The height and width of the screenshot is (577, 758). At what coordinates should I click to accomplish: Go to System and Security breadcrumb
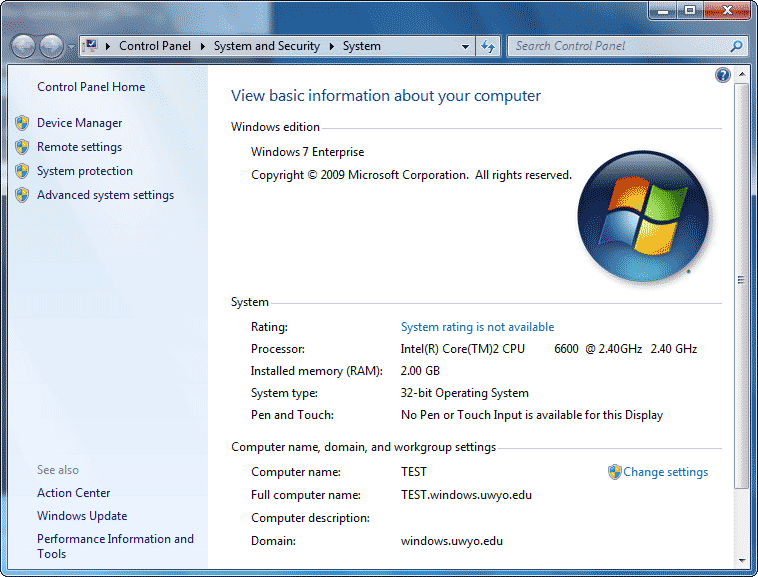click(x=267, y=46)
